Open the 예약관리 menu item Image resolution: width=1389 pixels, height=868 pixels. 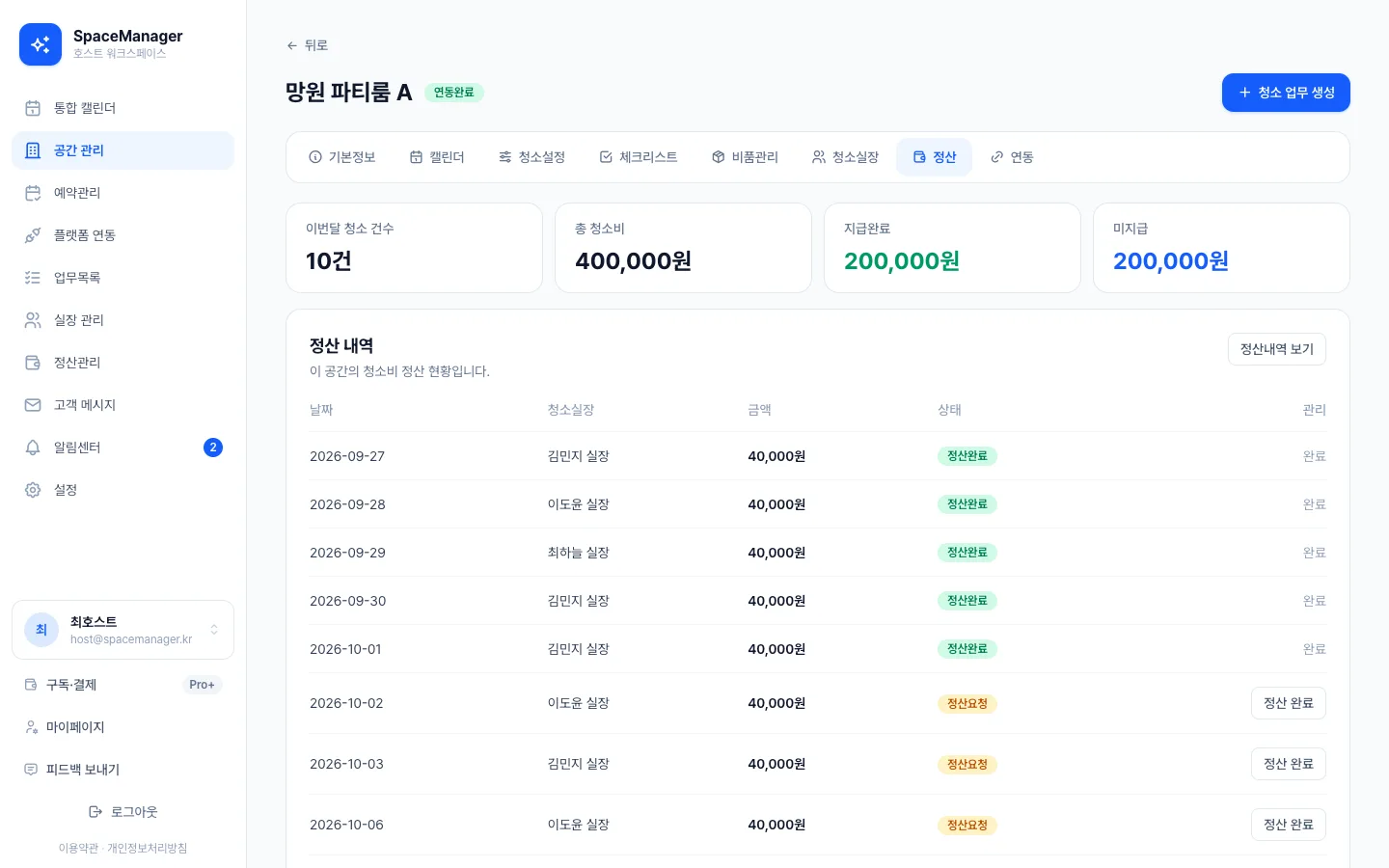click(123, 193)
